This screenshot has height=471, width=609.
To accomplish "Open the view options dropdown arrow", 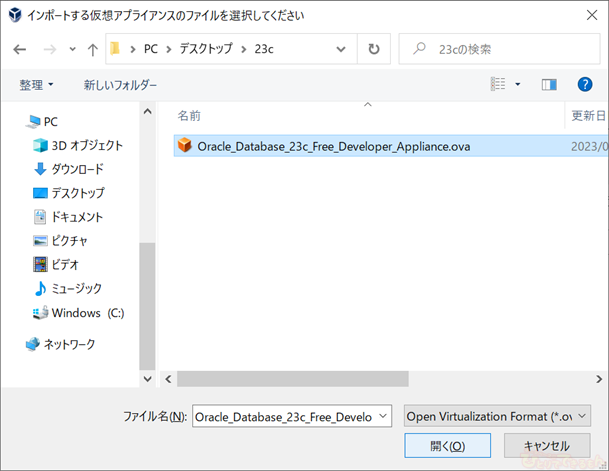I will pos(518,85).
